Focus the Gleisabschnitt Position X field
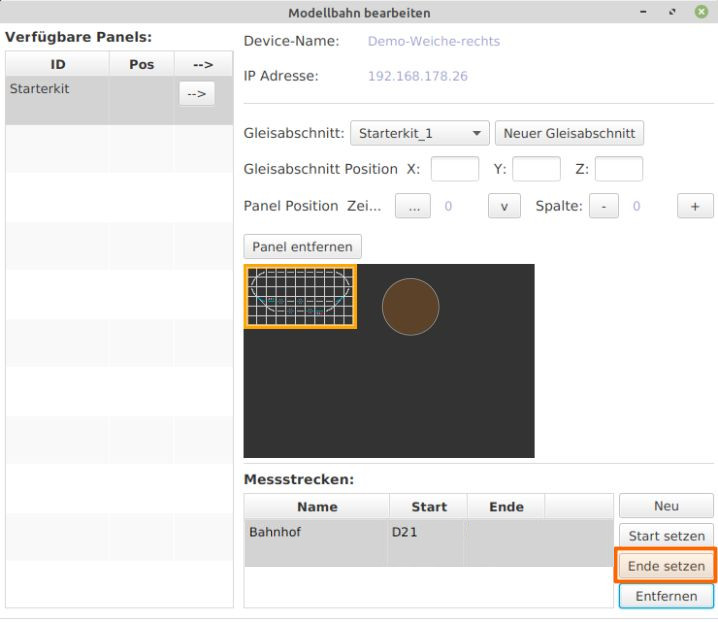The width and height of the screenshot is (718, 622). (455, 169)
